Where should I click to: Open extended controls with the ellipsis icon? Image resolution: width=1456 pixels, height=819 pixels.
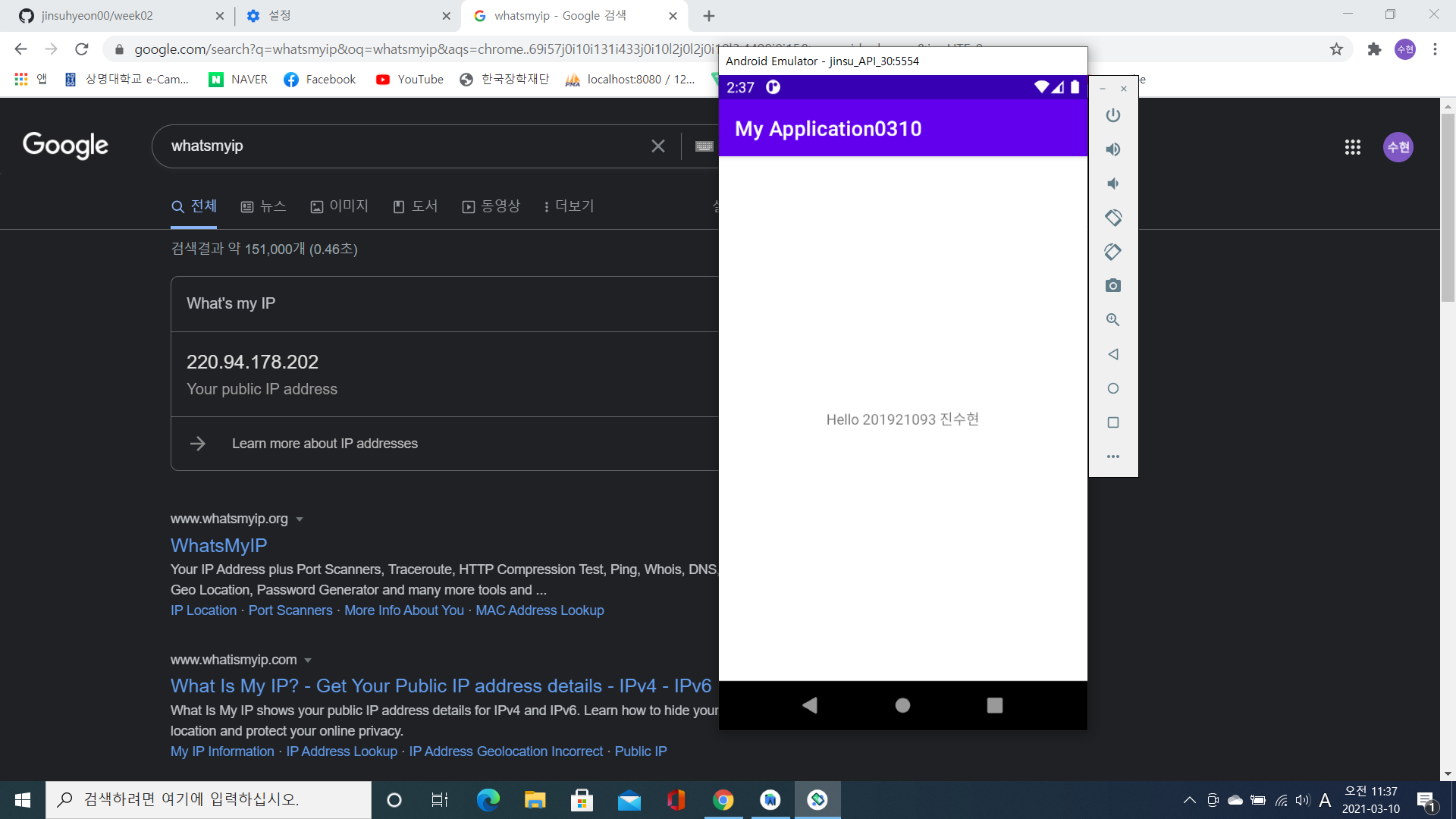click(x=1112, y=456)
